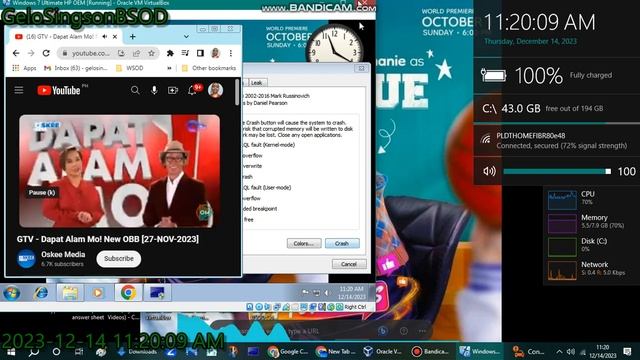Open host taskbar volume icon
The height and width of the screenshot is (360, 640).
(x=571, y=351)
